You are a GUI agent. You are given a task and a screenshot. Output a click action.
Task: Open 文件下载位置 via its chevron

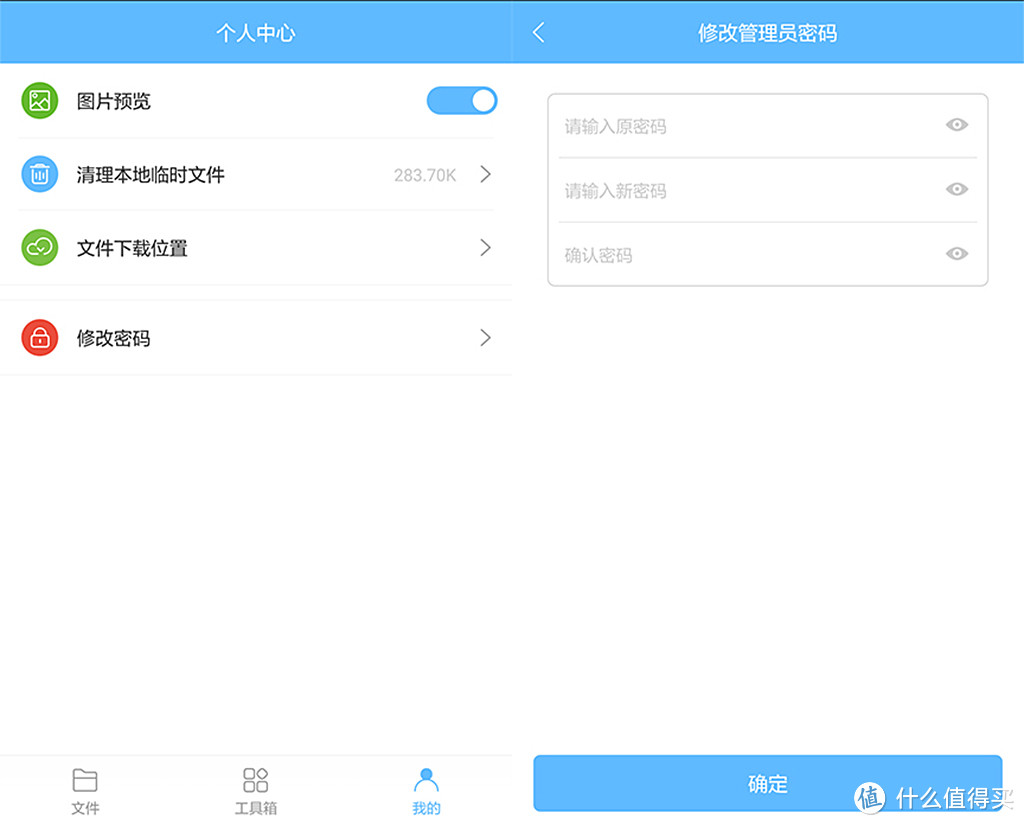(485, 248)
